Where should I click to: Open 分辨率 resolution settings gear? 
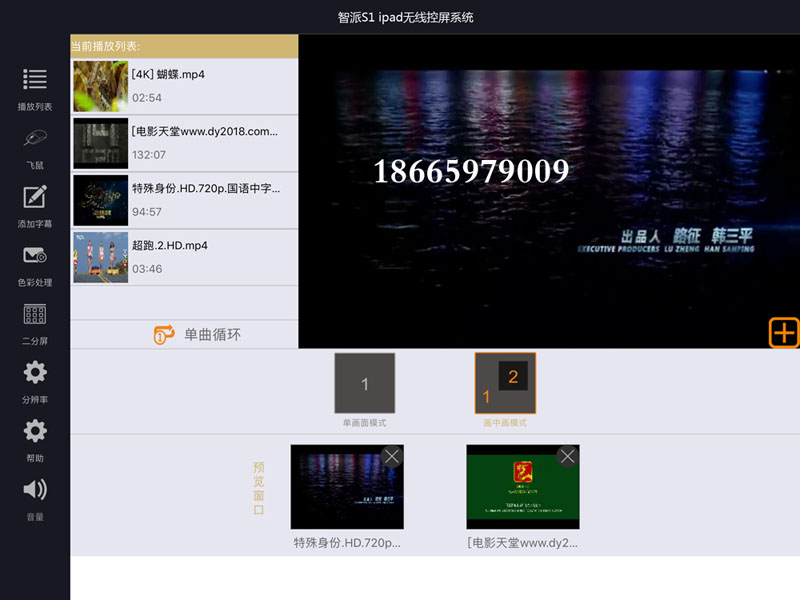tap(35, 373)
